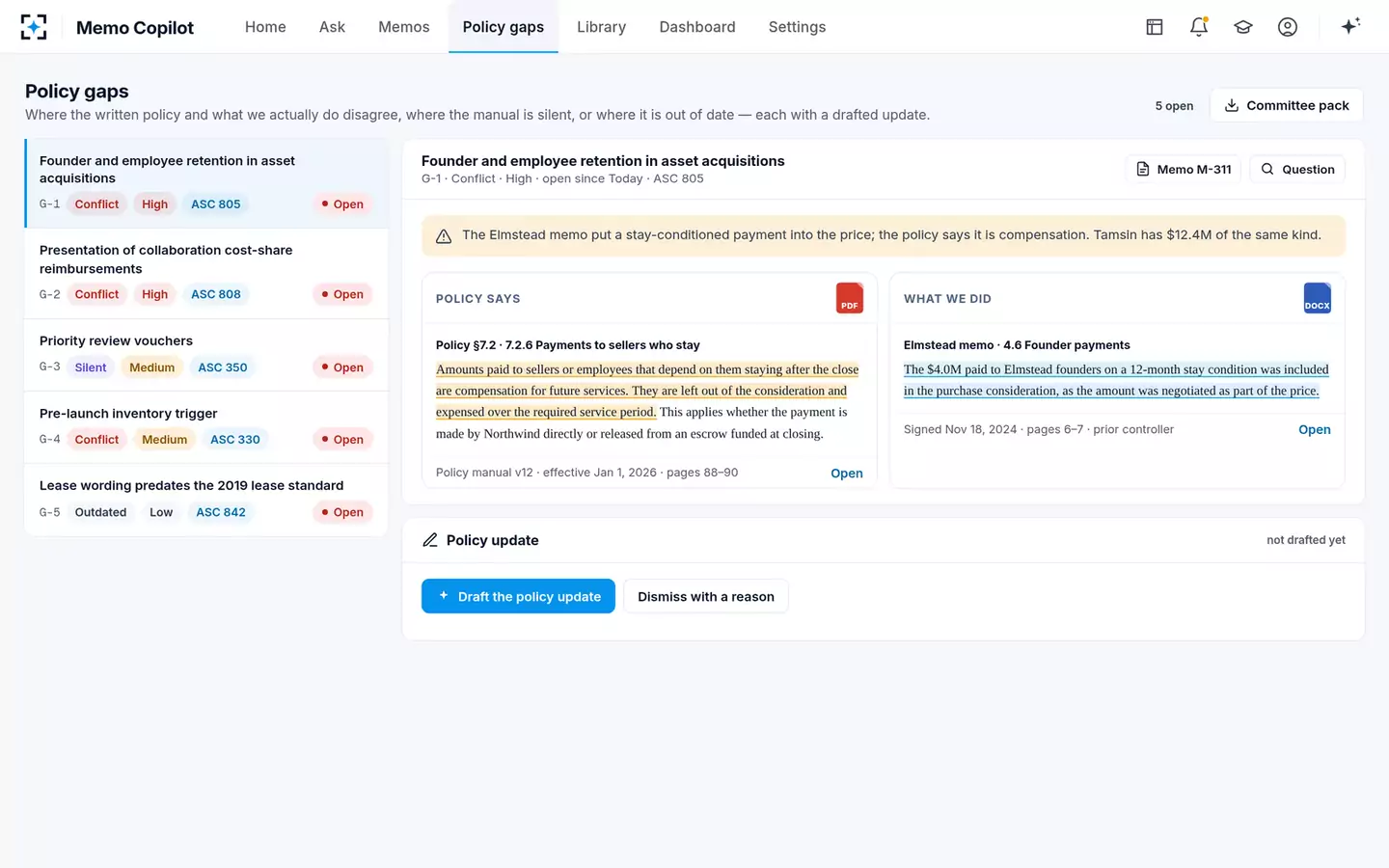Switch to the Dashboard tab
1389x868 pixels.
(697, 27)
